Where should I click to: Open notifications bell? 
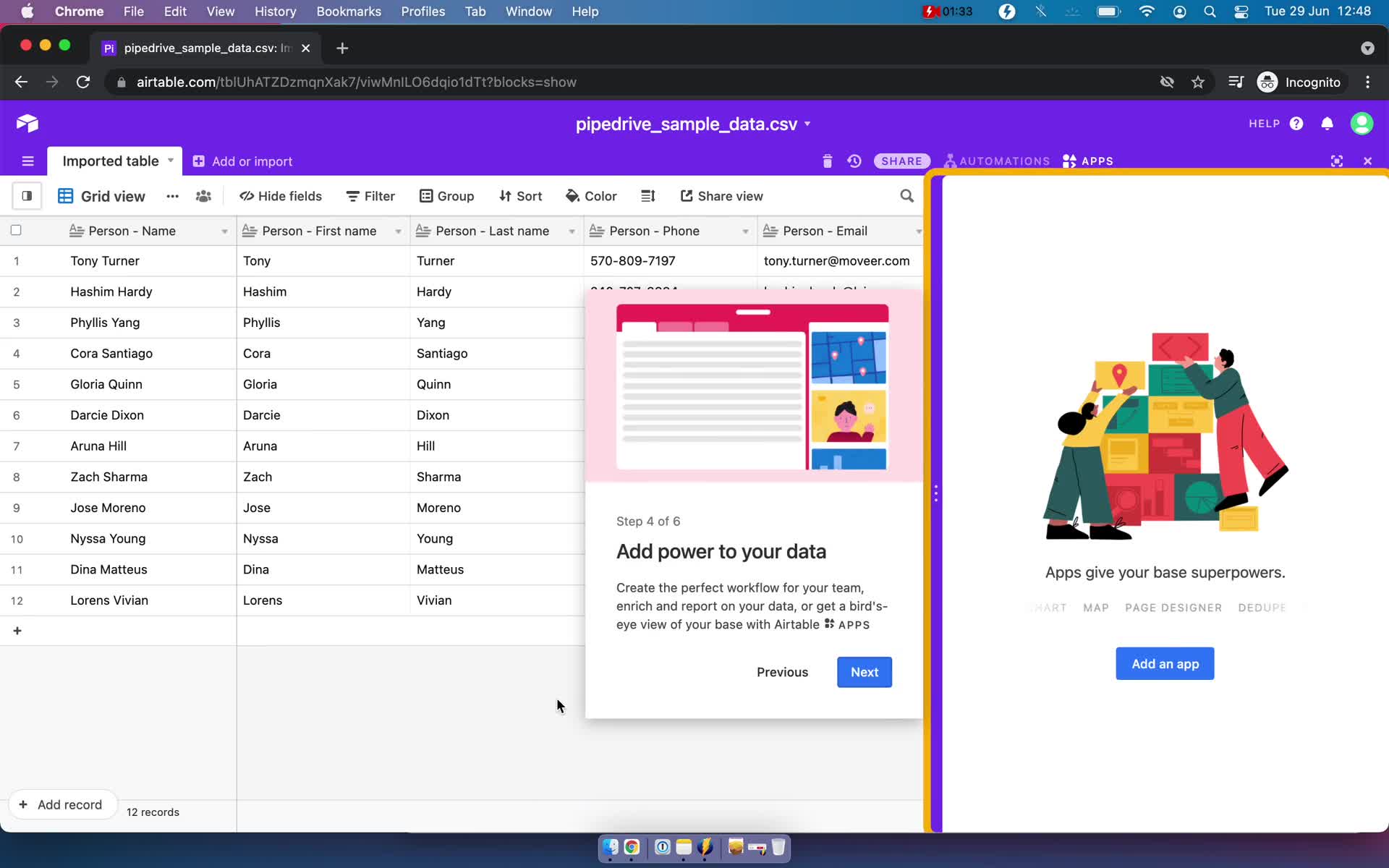1327,124
